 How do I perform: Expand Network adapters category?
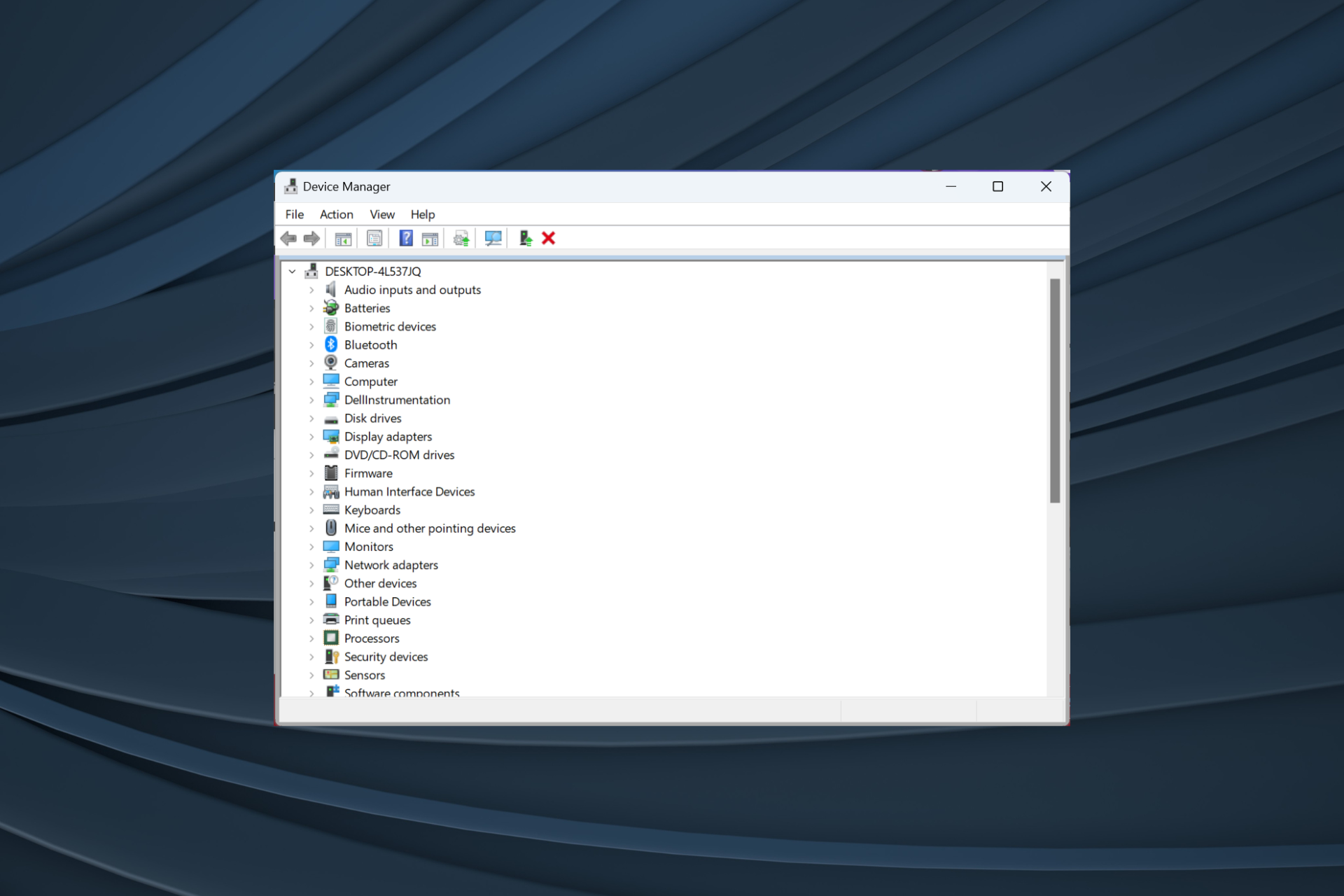click(312, 565)
